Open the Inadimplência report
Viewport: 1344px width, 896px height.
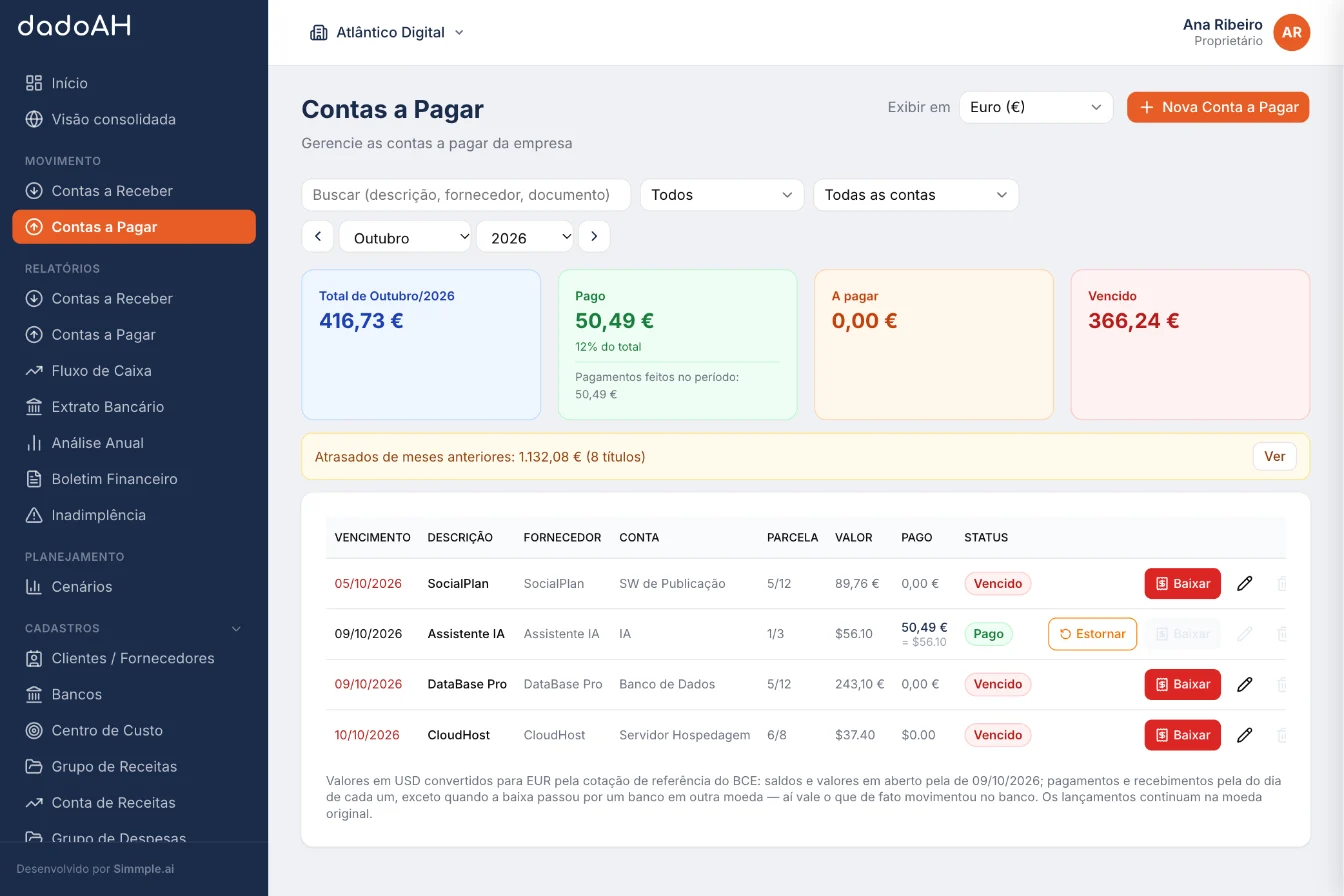coord(134,515)
